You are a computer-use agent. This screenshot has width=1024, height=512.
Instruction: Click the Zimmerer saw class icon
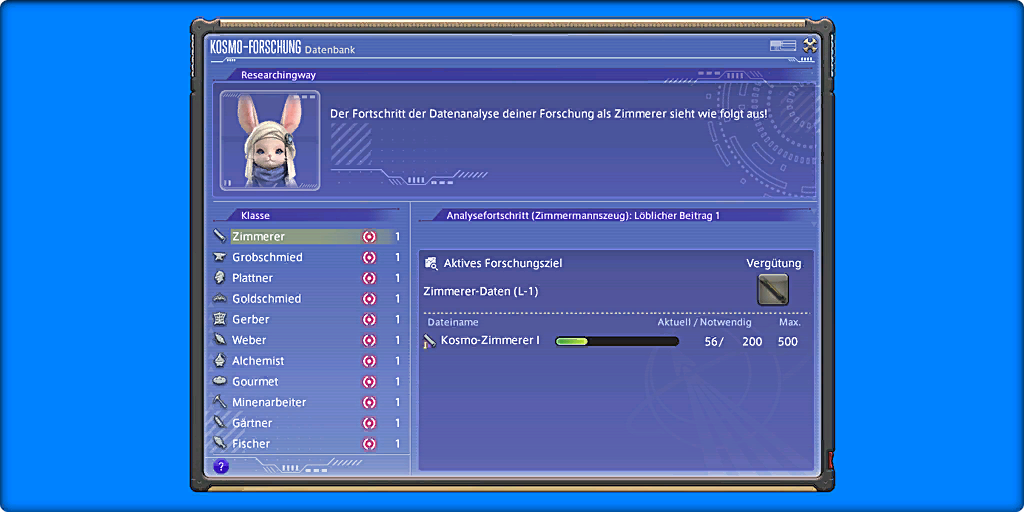point(219,237)
